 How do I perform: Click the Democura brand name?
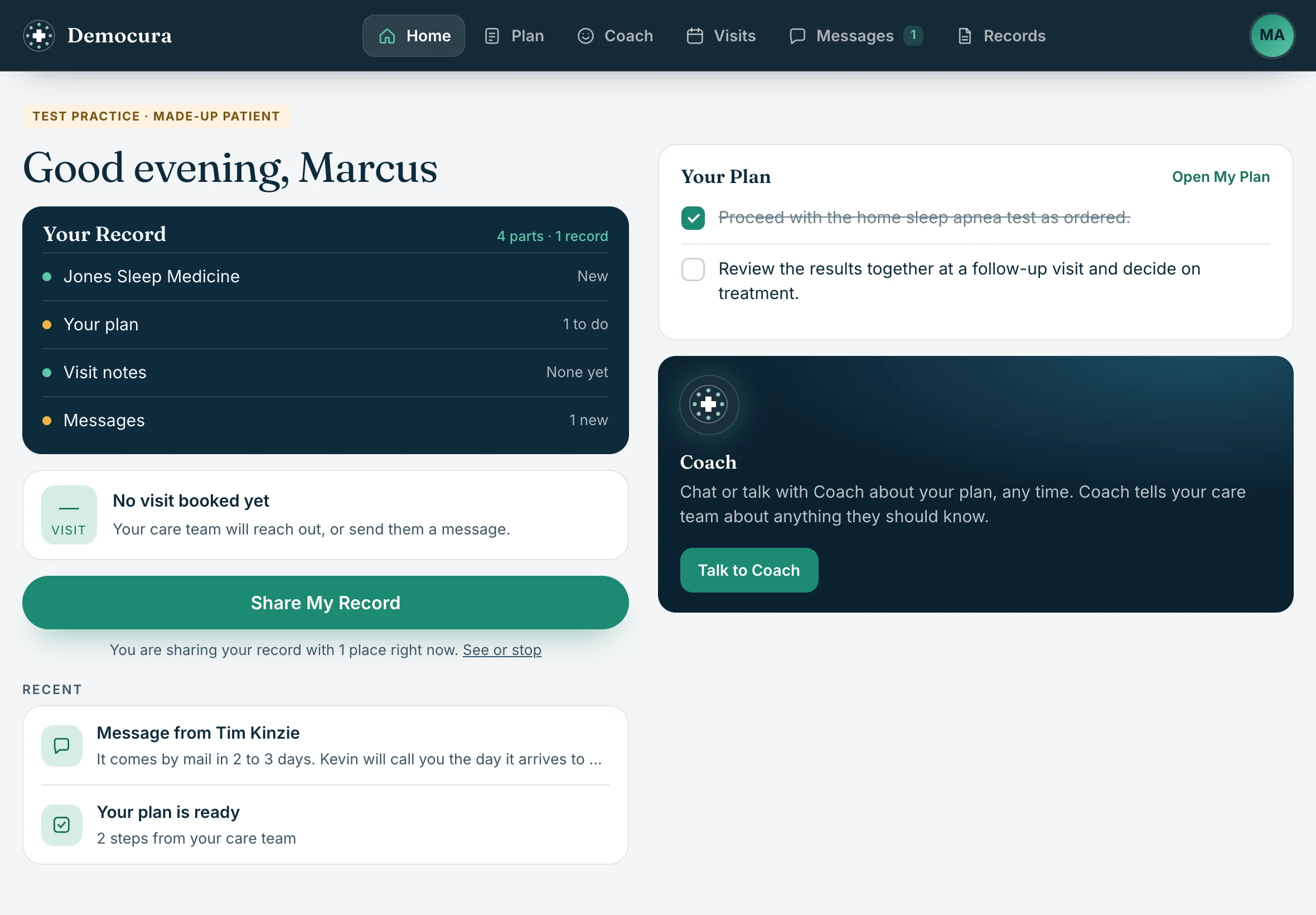120,36
